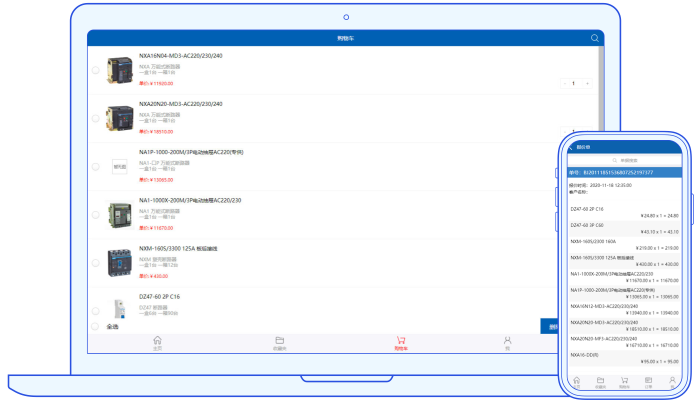Select phone row NXA16-DD

[x=624, y=358]
